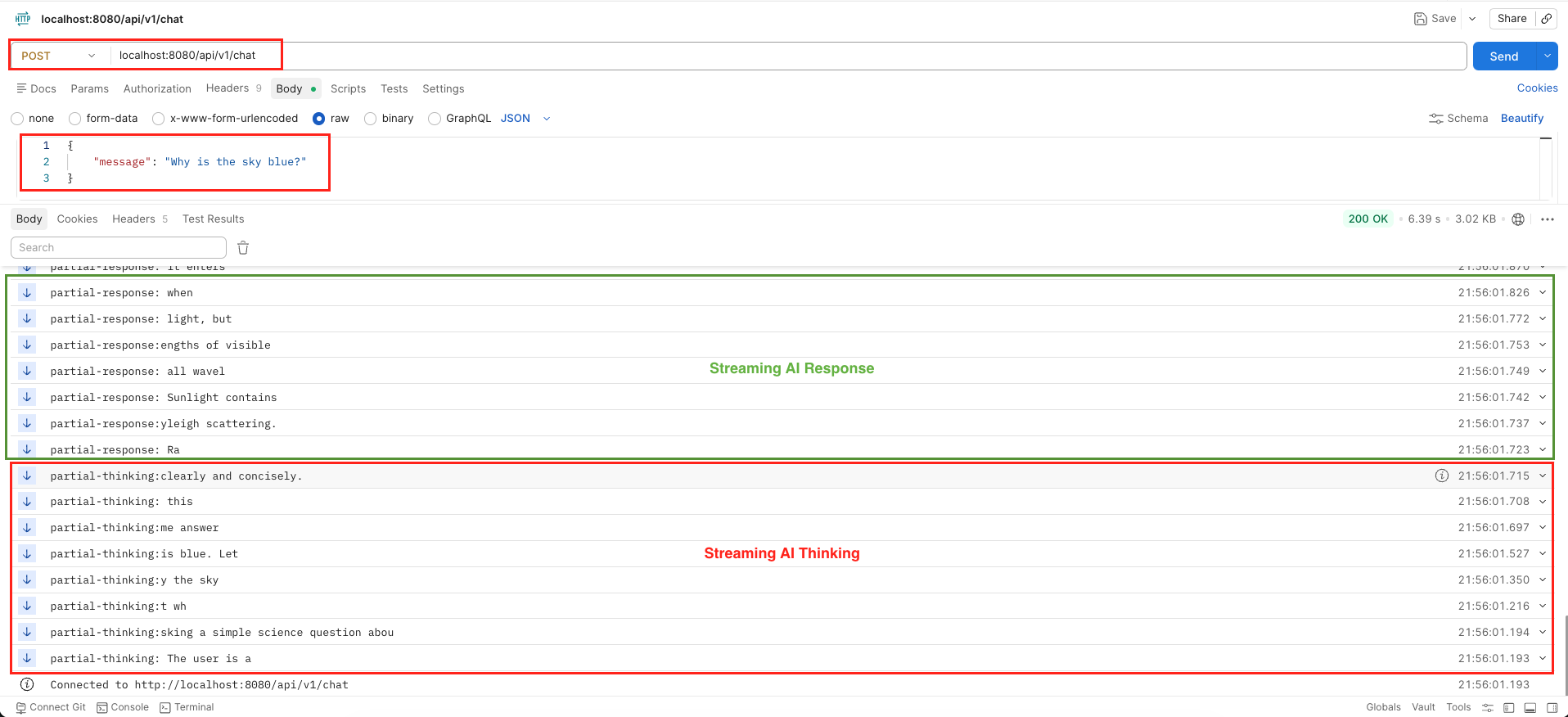Expand the 'Sunlight contains' message row
Viewport: 1568px width, 717px height.
click(1542, 397)
